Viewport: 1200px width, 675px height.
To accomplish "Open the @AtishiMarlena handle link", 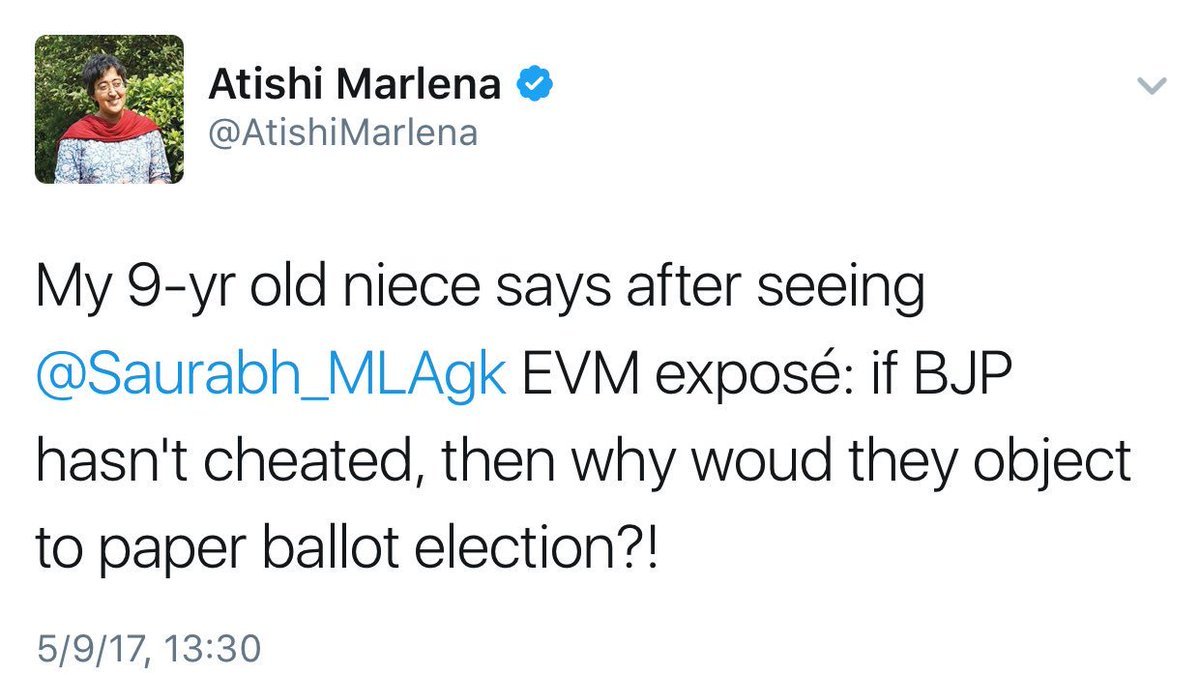I will [342, 133].
